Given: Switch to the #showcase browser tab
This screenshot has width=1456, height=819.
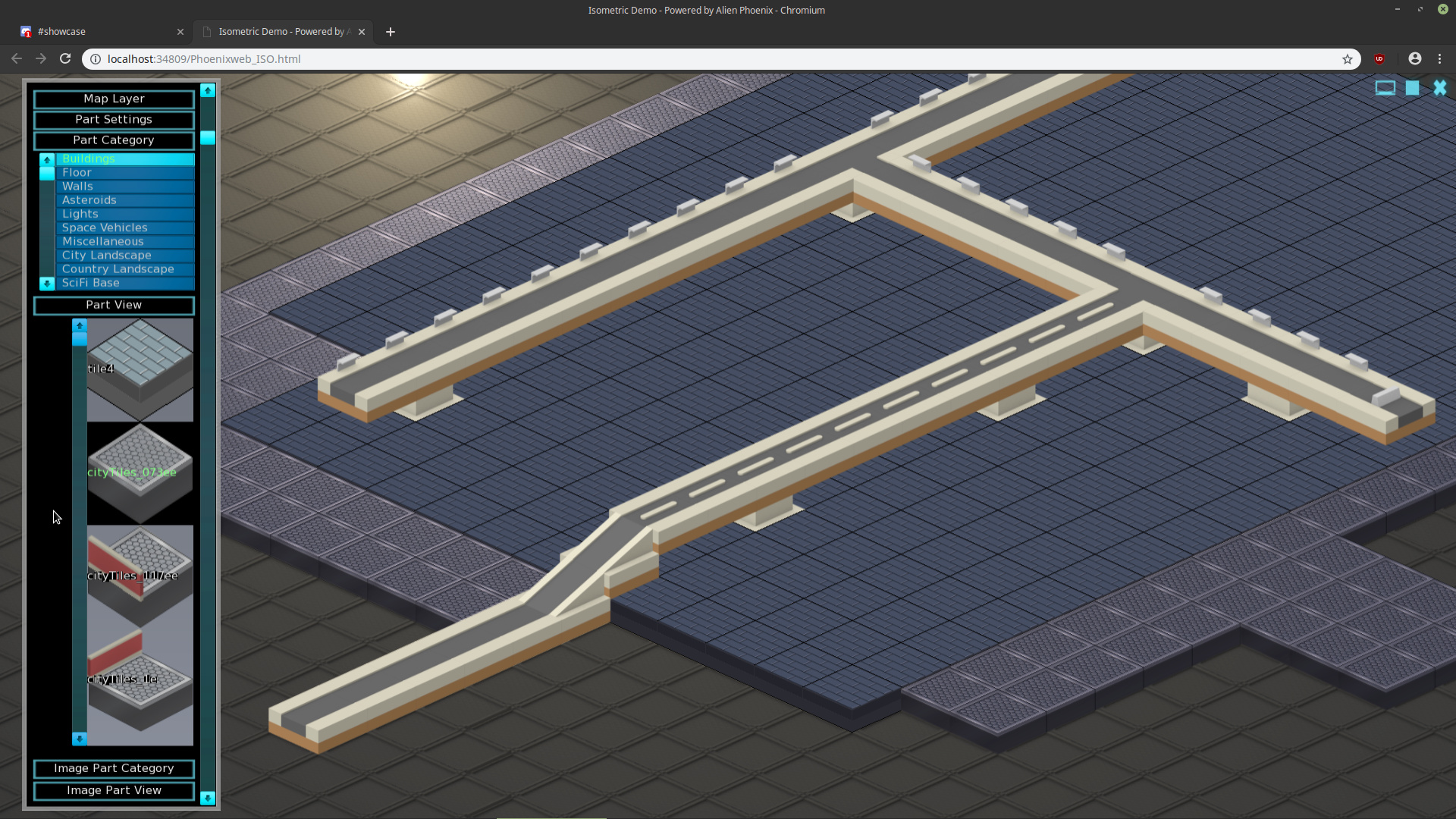Looking at the screenshot, I should coord(91,32).
